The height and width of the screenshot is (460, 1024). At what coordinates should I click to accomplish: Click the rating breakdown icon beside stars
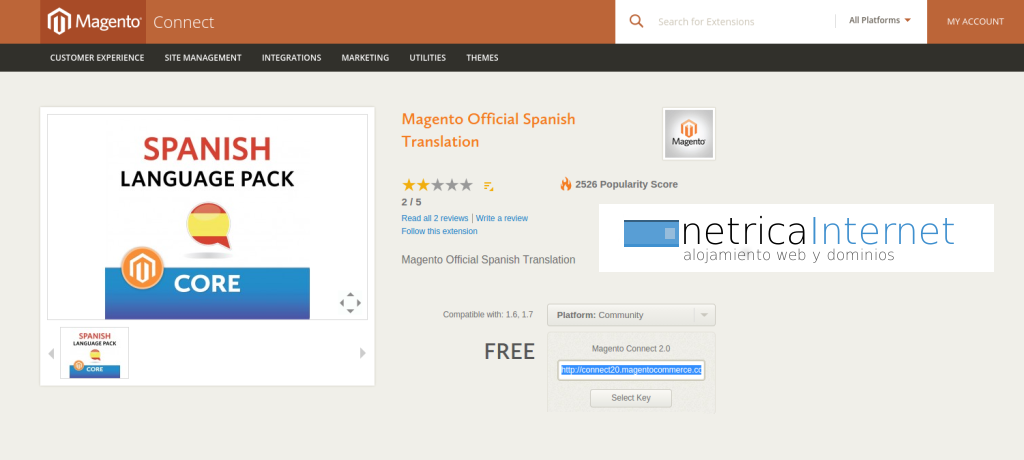pyautogui.click(x=488, y=186)
